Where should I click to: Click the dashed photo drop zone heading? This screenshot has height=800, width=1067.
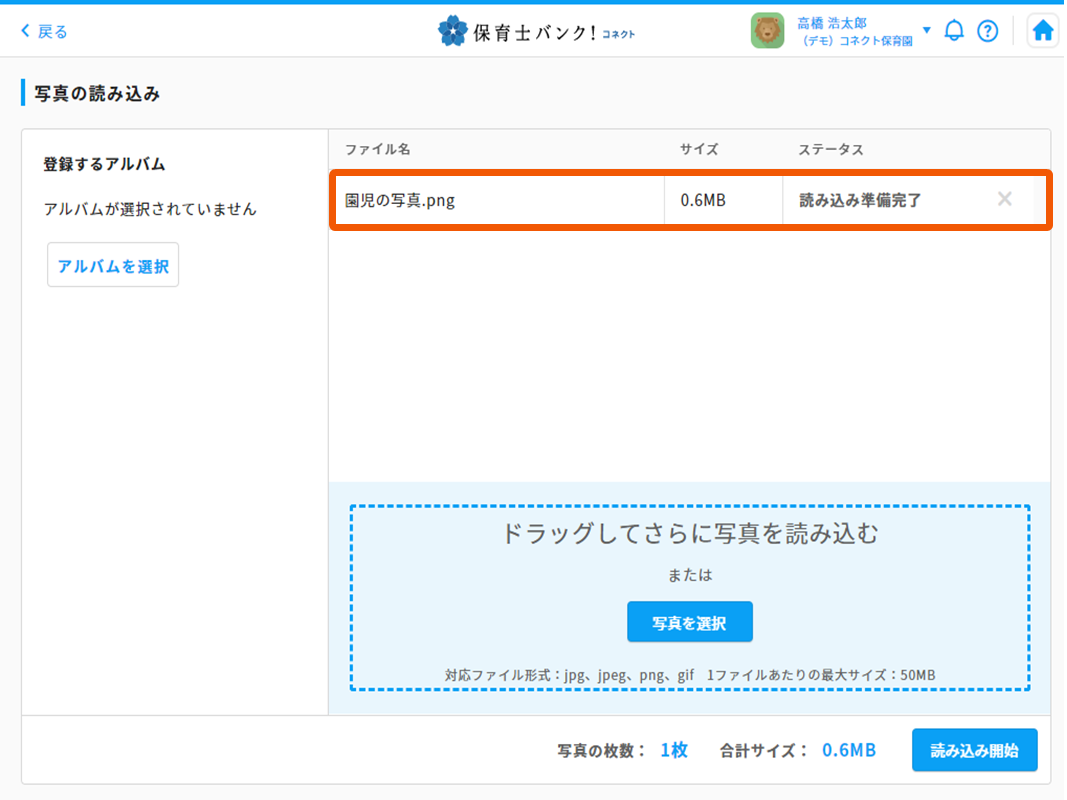(x=689, y=534)
